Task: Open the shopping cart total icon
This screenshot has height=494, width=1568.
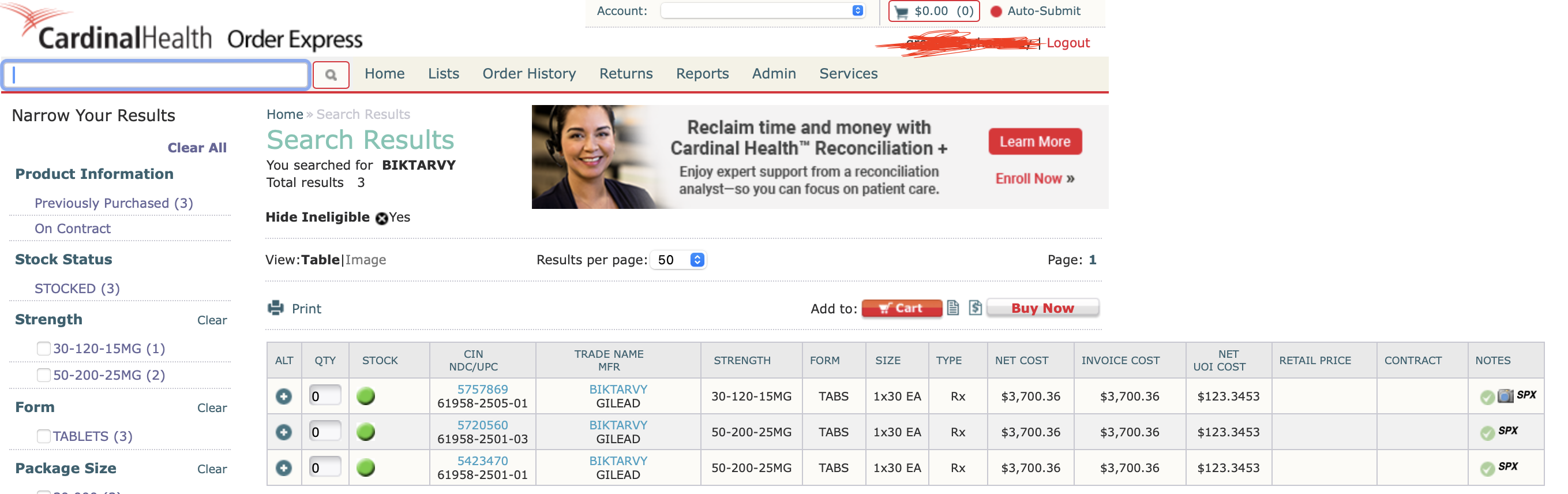Action: (902, 12)
